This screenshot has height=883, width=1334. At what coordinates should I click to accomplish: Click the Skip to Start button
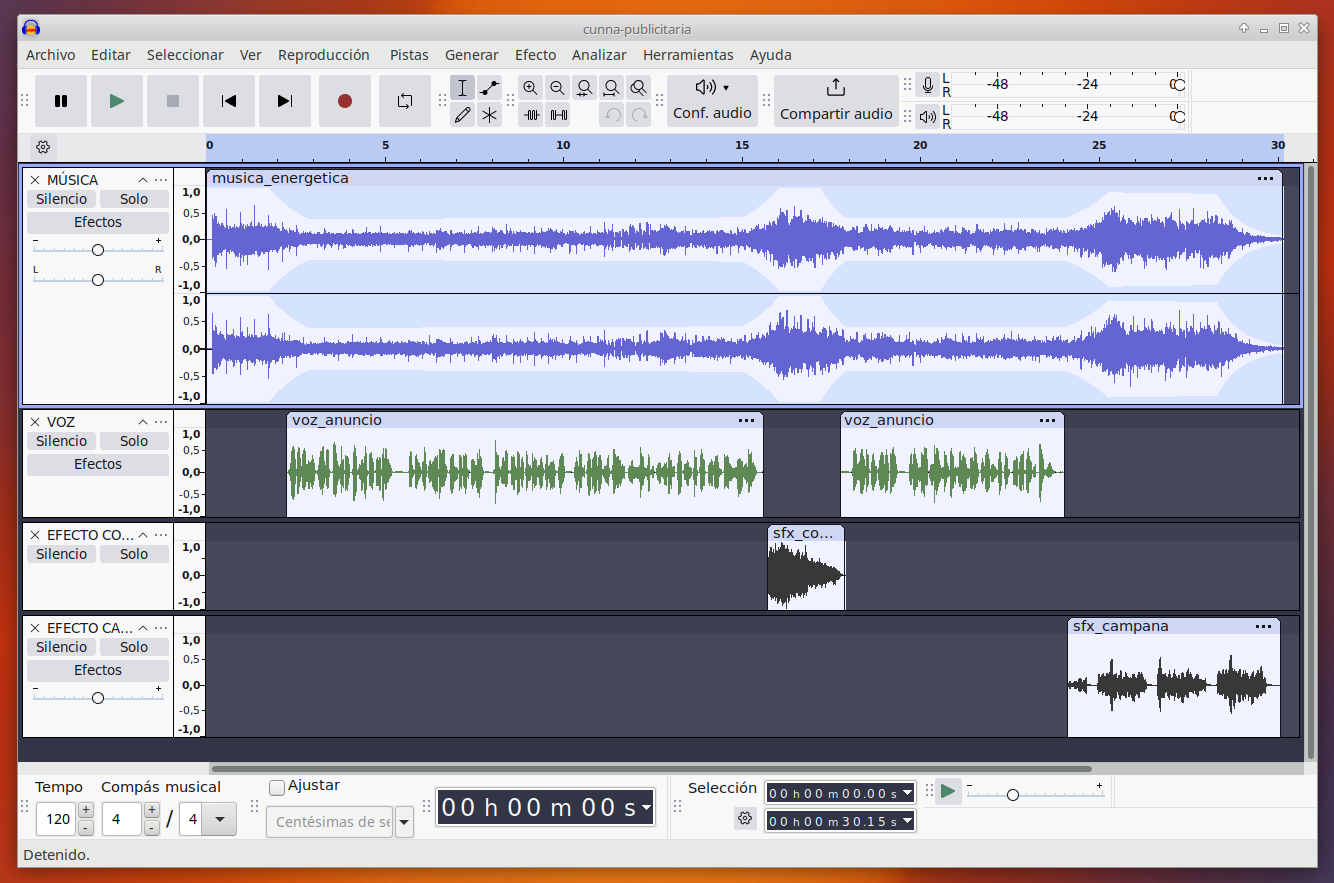tap(229, 101)
